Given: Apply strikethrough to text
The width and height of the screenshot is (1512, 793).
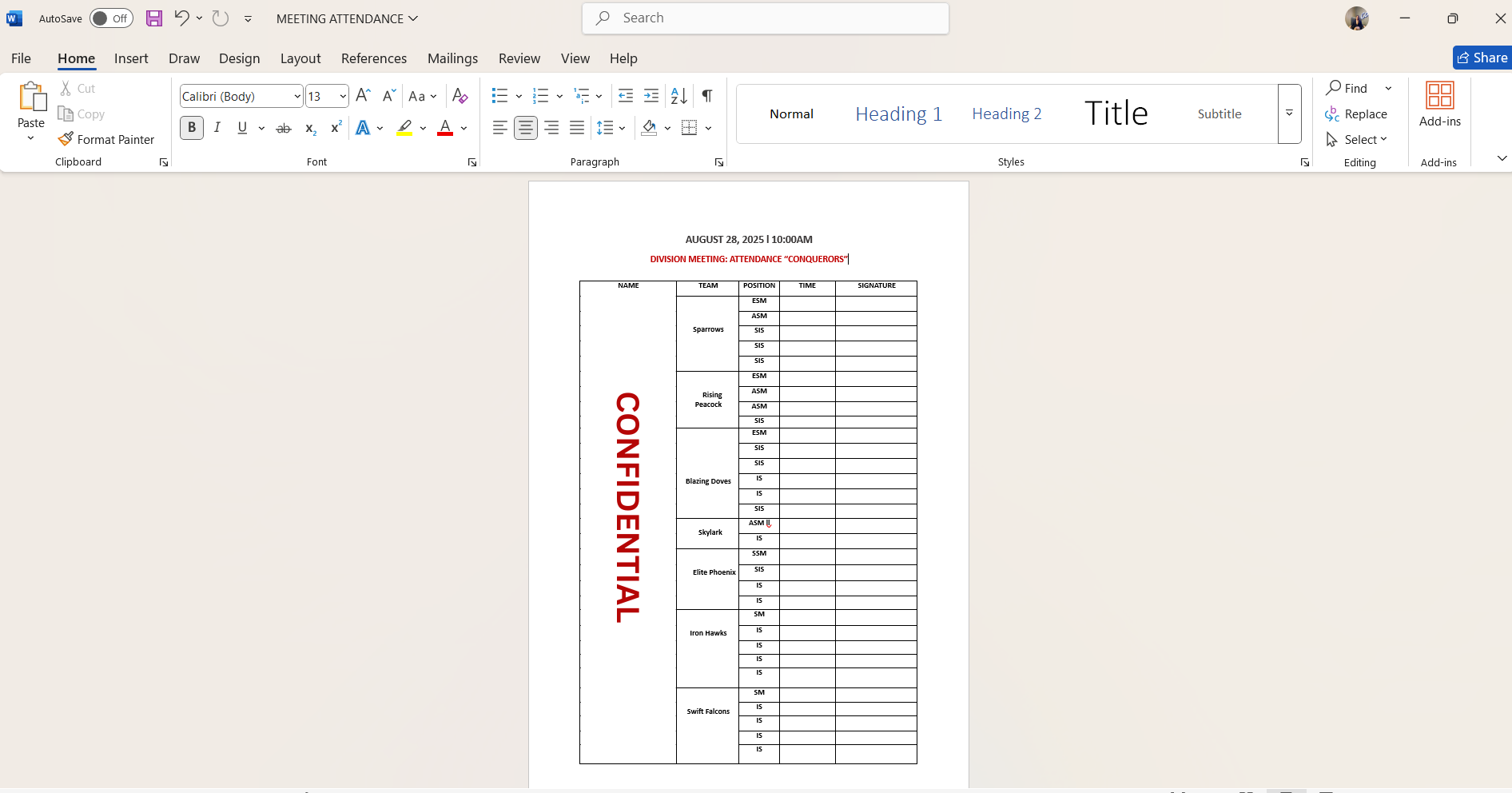Looking at the screenshot, I should 284,128.
